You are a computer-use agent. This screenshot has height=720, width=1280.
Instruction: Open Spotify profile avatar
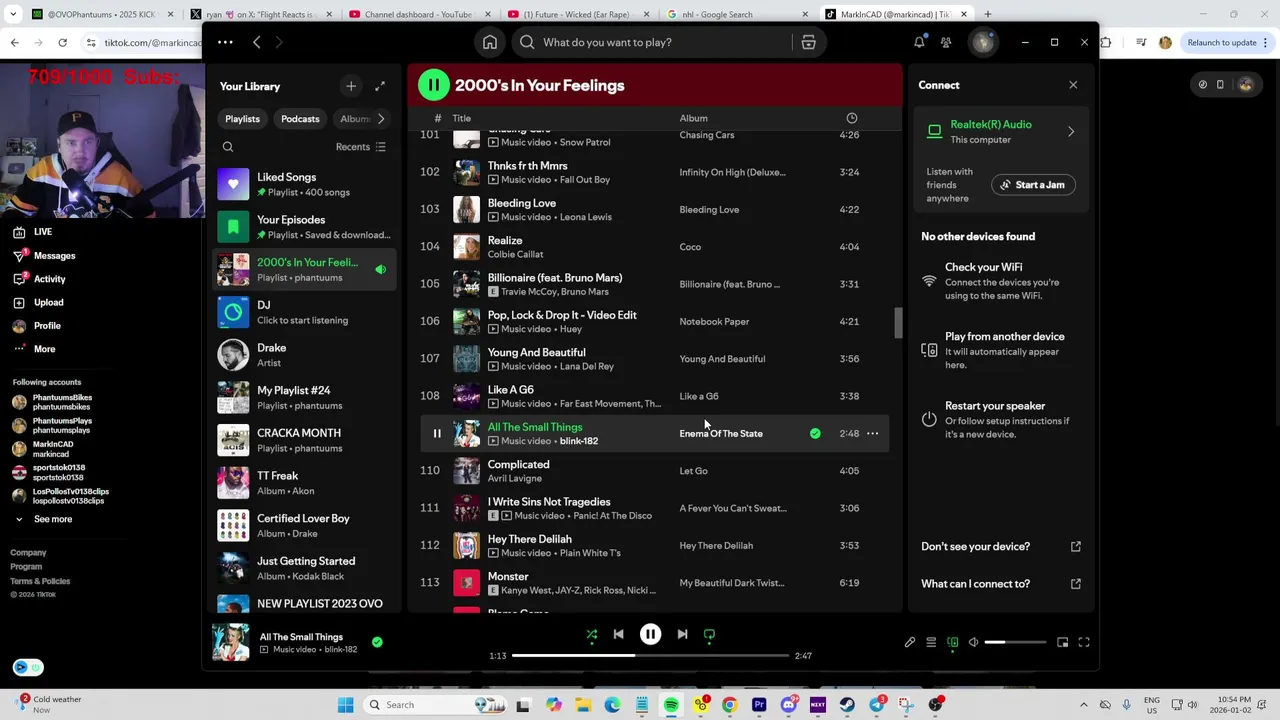point(983,42)
